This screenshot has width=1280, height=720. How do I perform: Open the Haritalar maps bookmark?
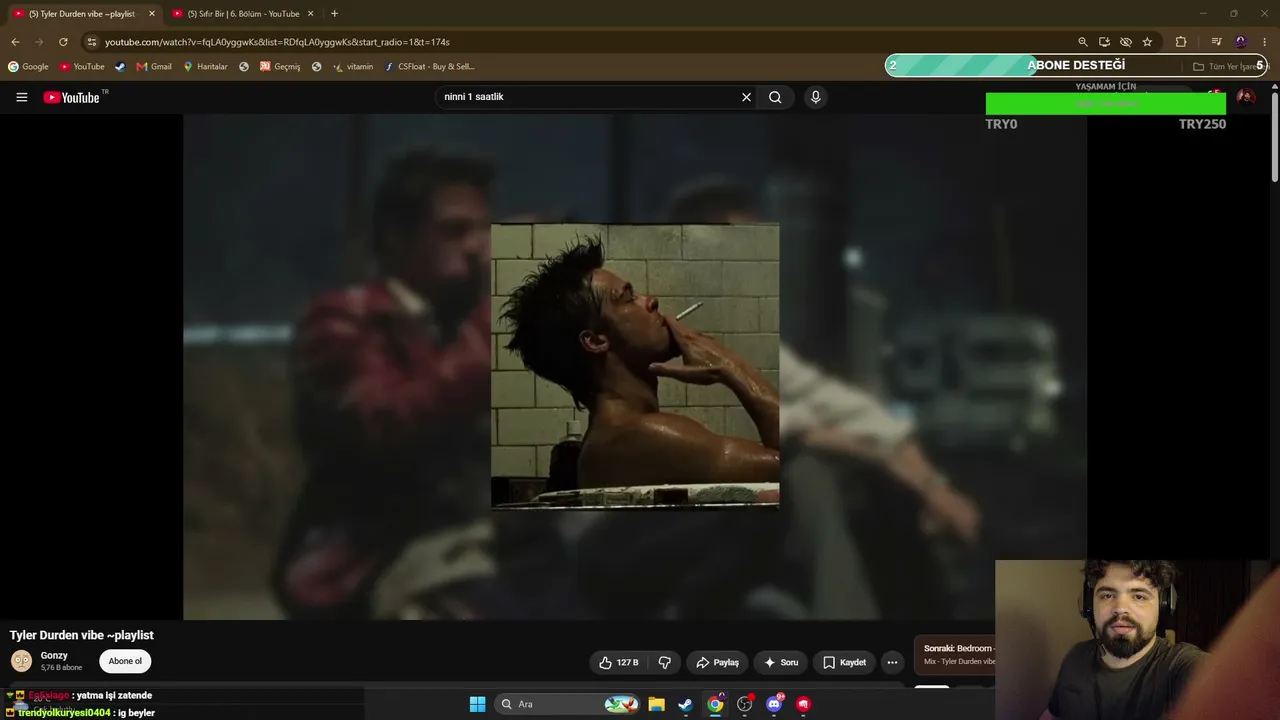(x=205, y=66)
